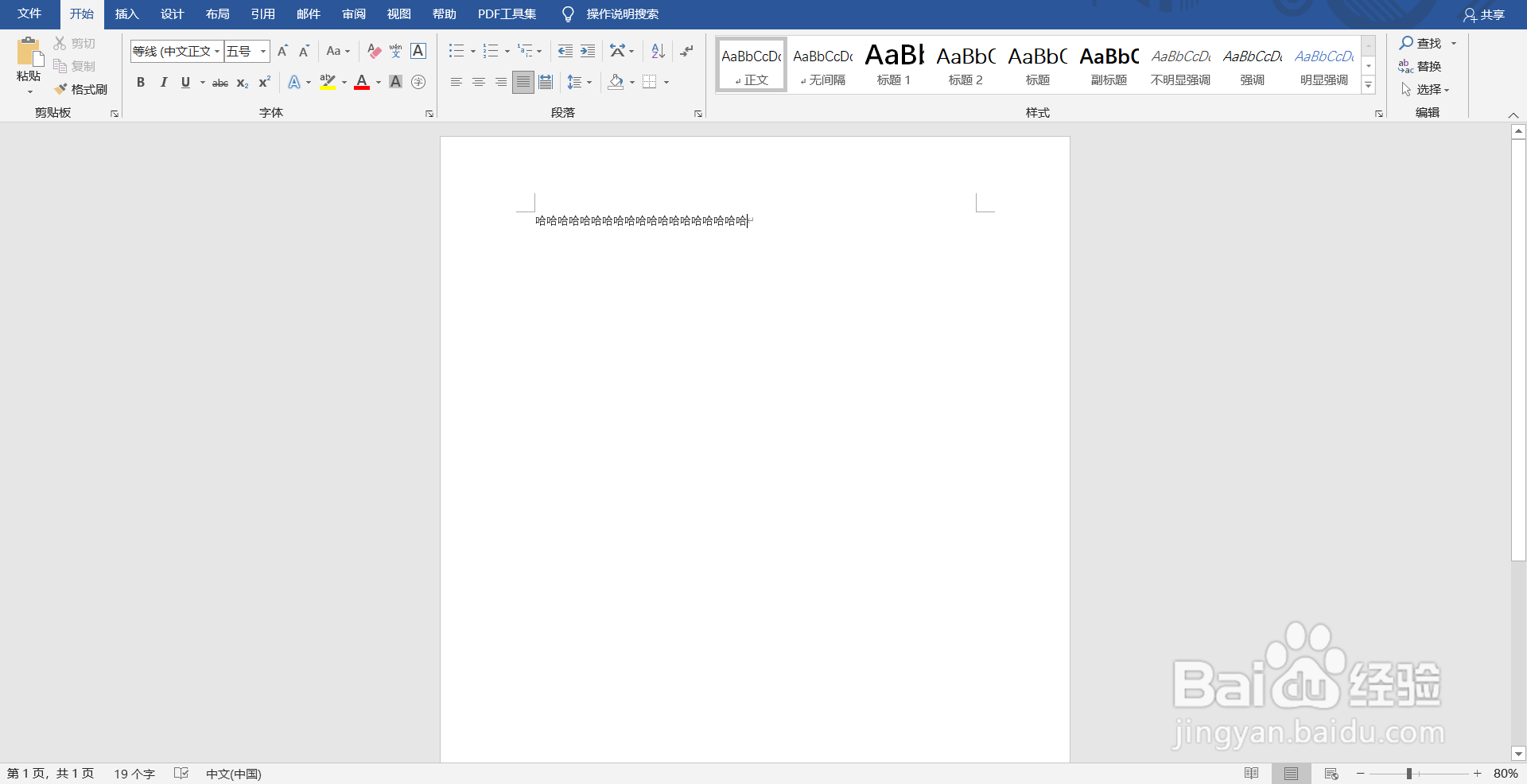Apply strikethrough formatting
The image size is (1527, 784).
click(220, 82)
